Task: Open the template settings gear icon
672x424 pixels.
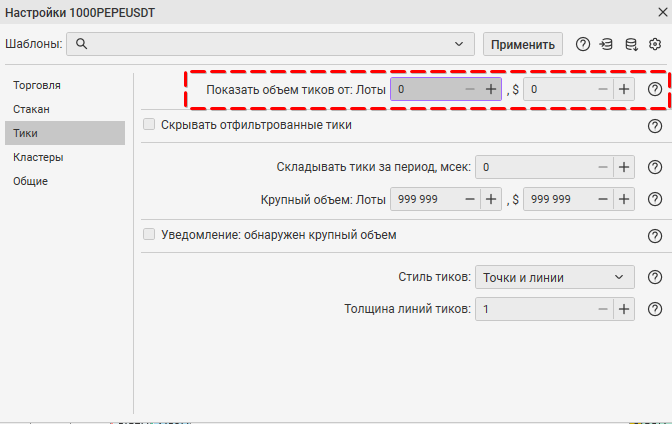Action: click(655, 44)
